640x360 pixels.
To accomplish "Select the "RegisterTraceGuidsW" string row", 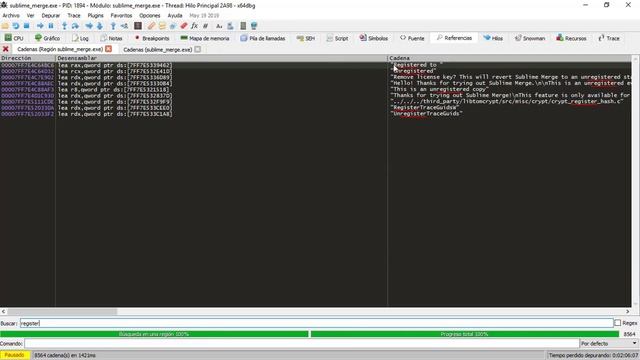I will 316,108.
